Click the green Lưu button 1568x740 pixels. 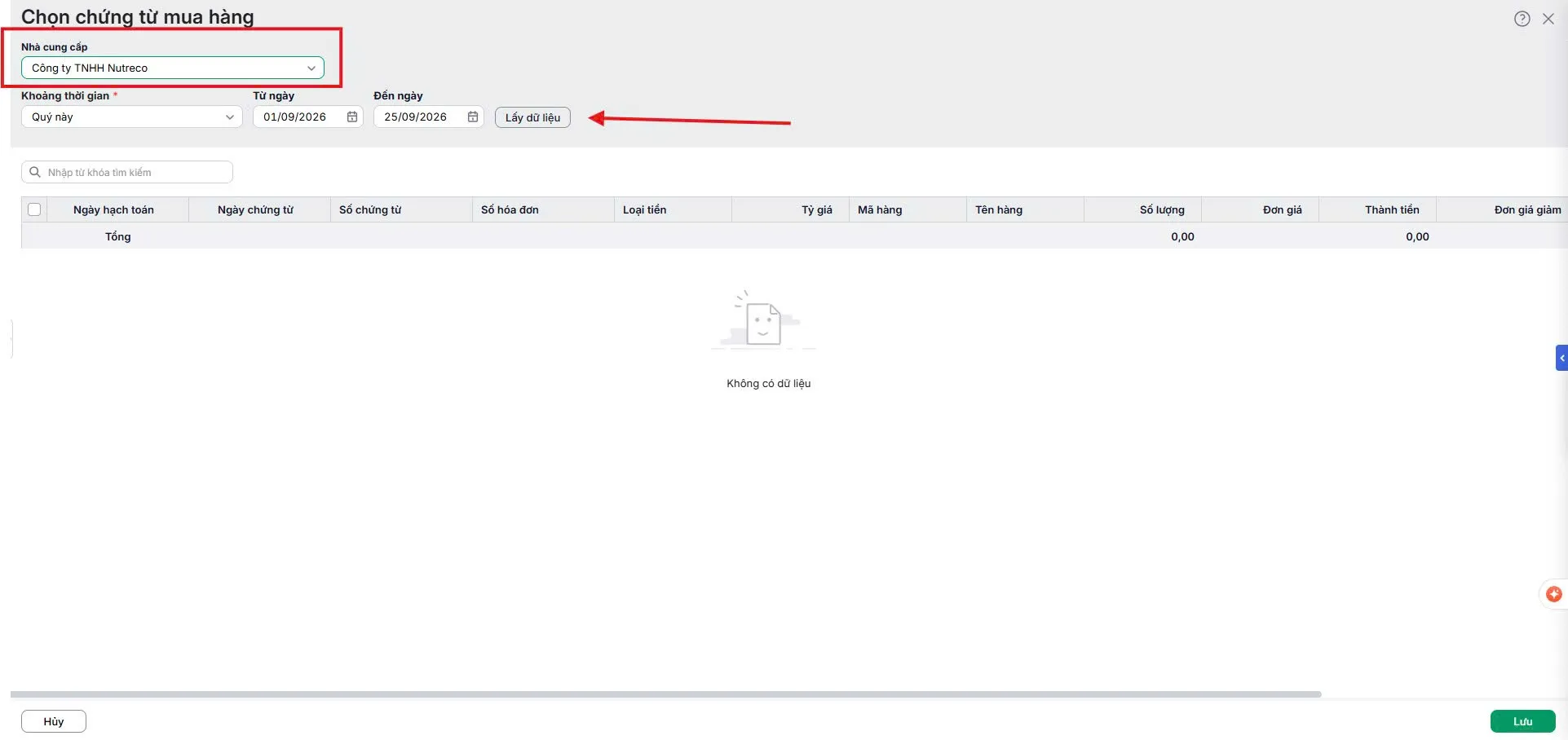pos(1522,721)
